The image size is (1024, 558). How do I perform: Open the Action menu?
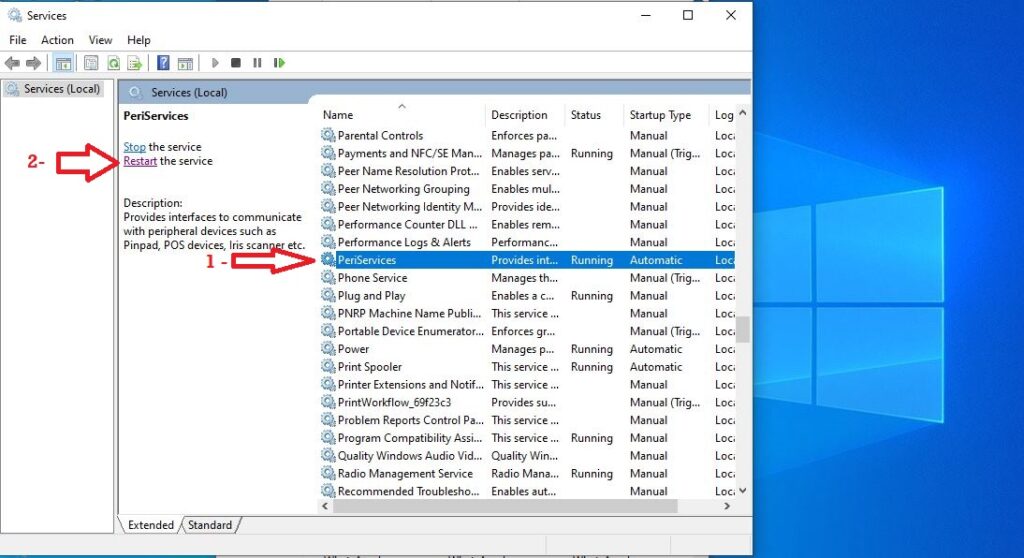pos(57,40)
